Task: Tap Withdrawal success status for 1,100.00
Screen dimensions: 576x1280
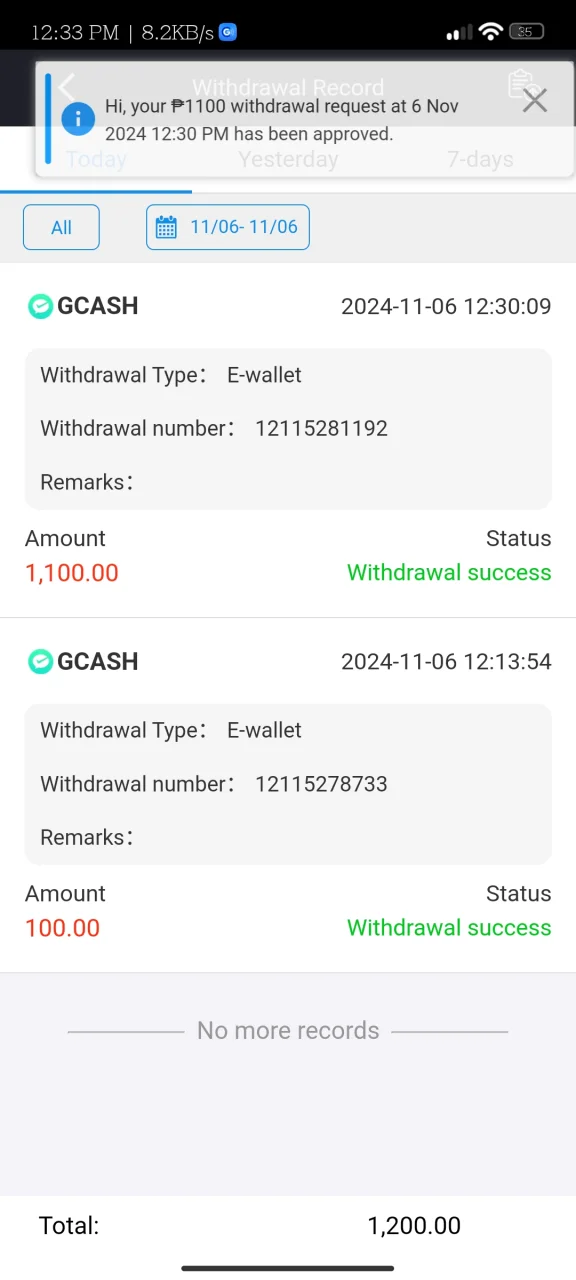Action: [x=449, y=572]
